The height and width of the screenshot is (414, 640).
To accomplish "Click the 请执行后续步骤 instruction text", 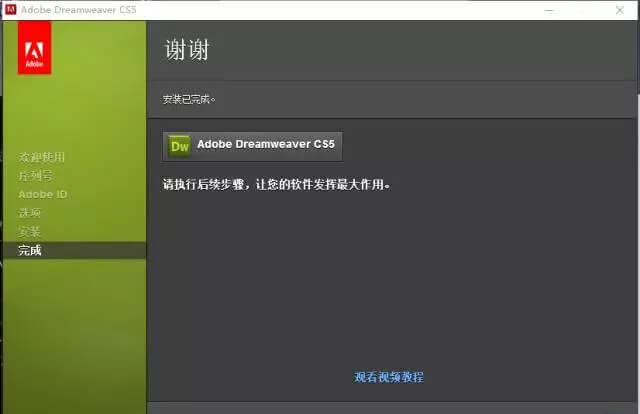I will click(276, 185).
